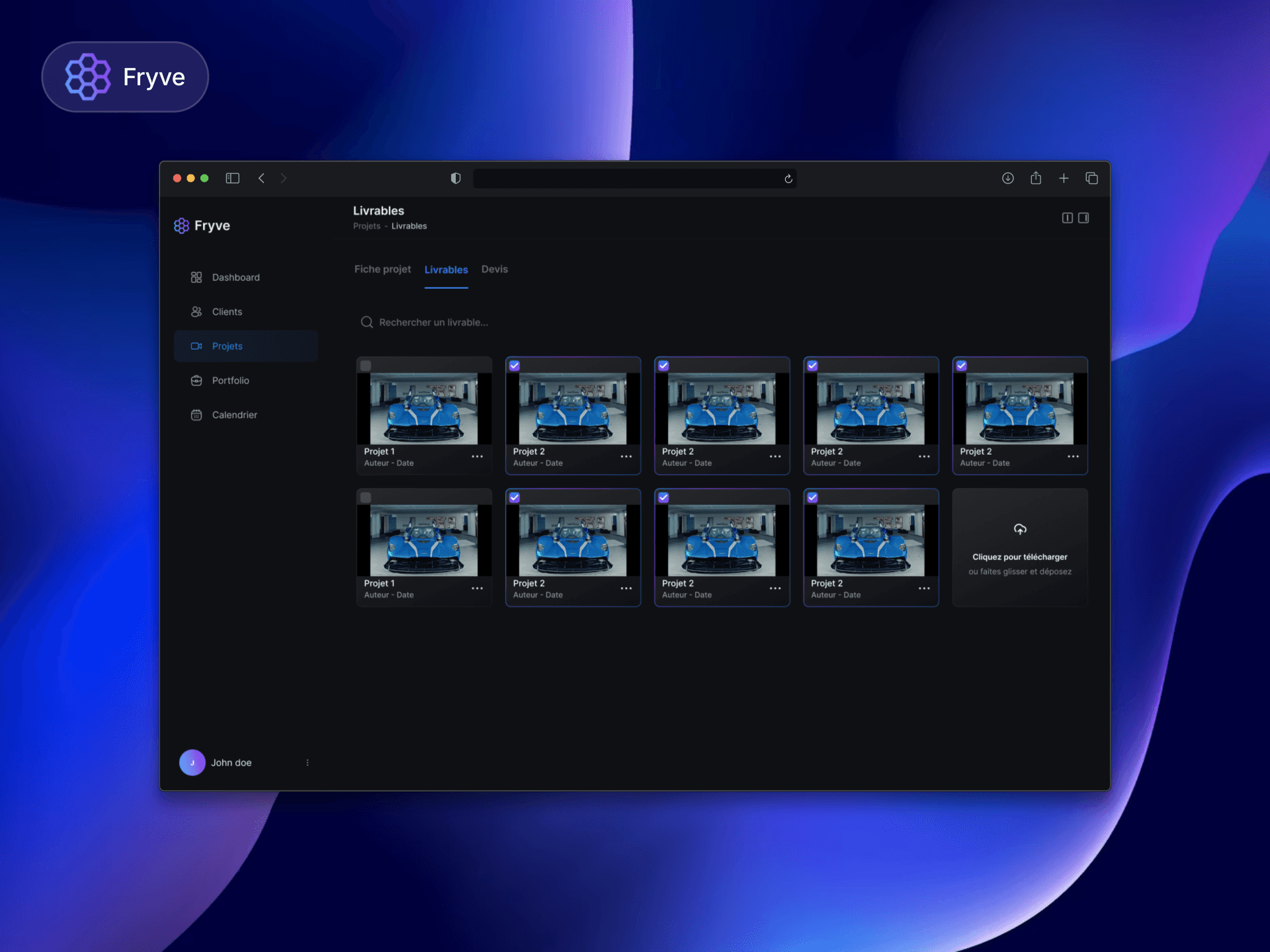The image size is (1270, 952).
Task: Click Cliquez pour télécharger upload area
Action: [1019, 557]
